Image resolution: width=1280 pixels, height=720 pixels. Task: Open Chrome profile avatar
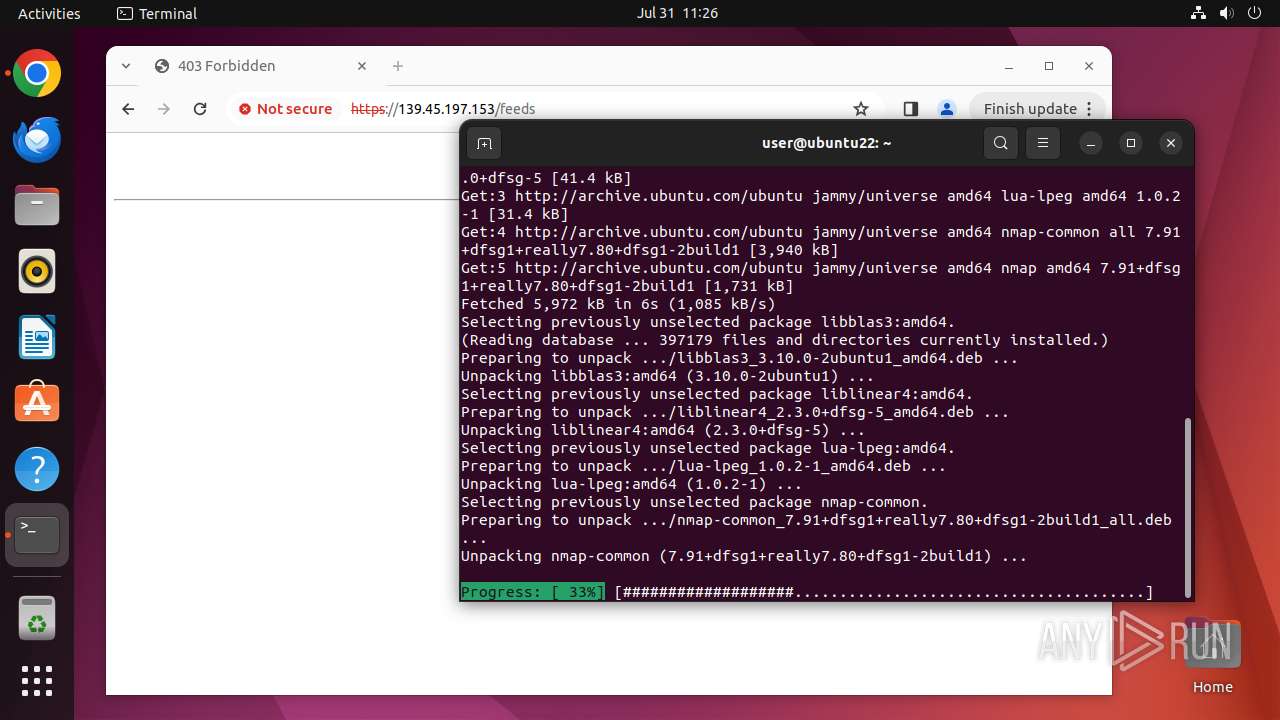coord(947,109)
